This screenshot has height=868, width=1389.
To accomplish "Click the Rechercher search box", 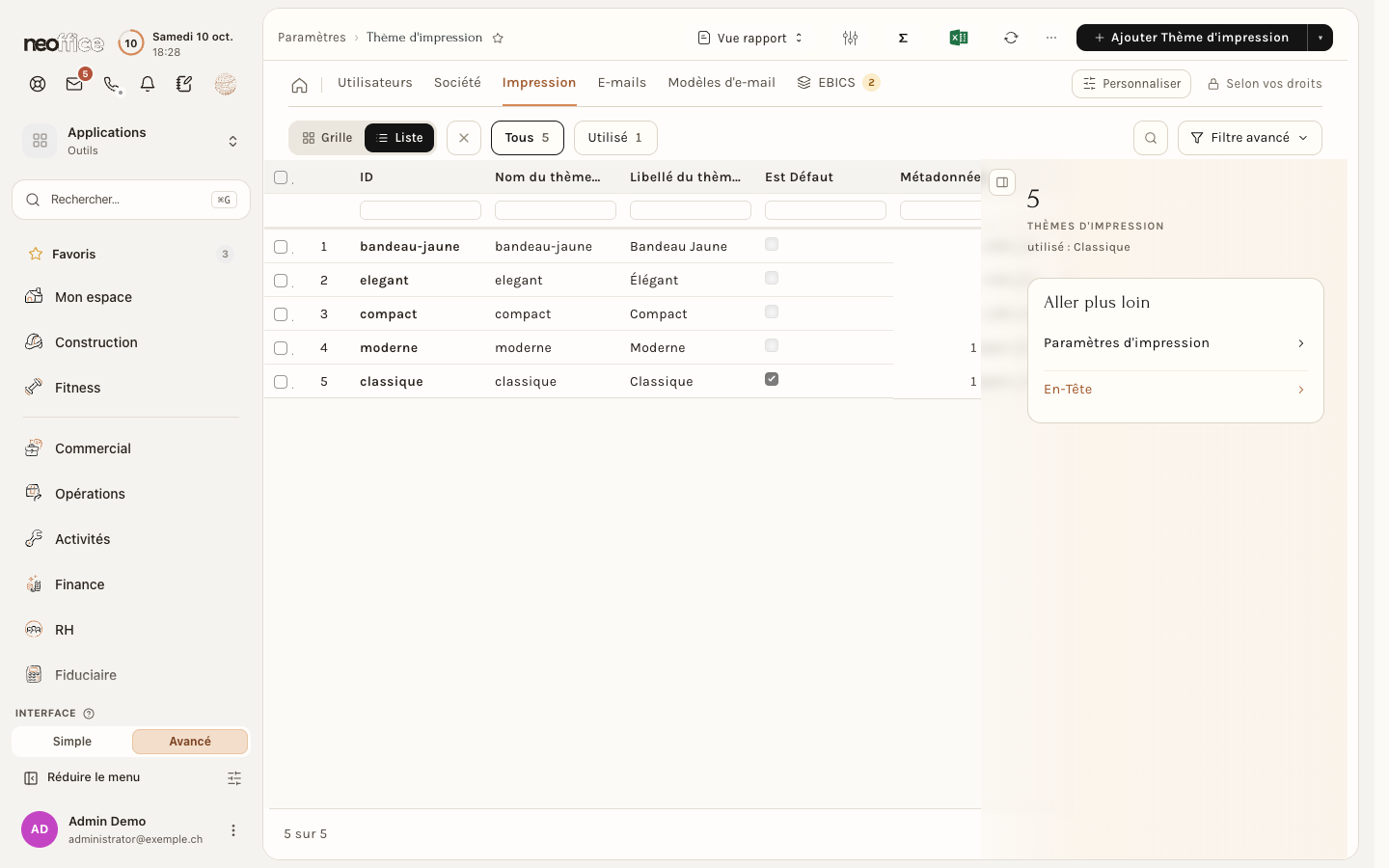I will pos(131,200).
